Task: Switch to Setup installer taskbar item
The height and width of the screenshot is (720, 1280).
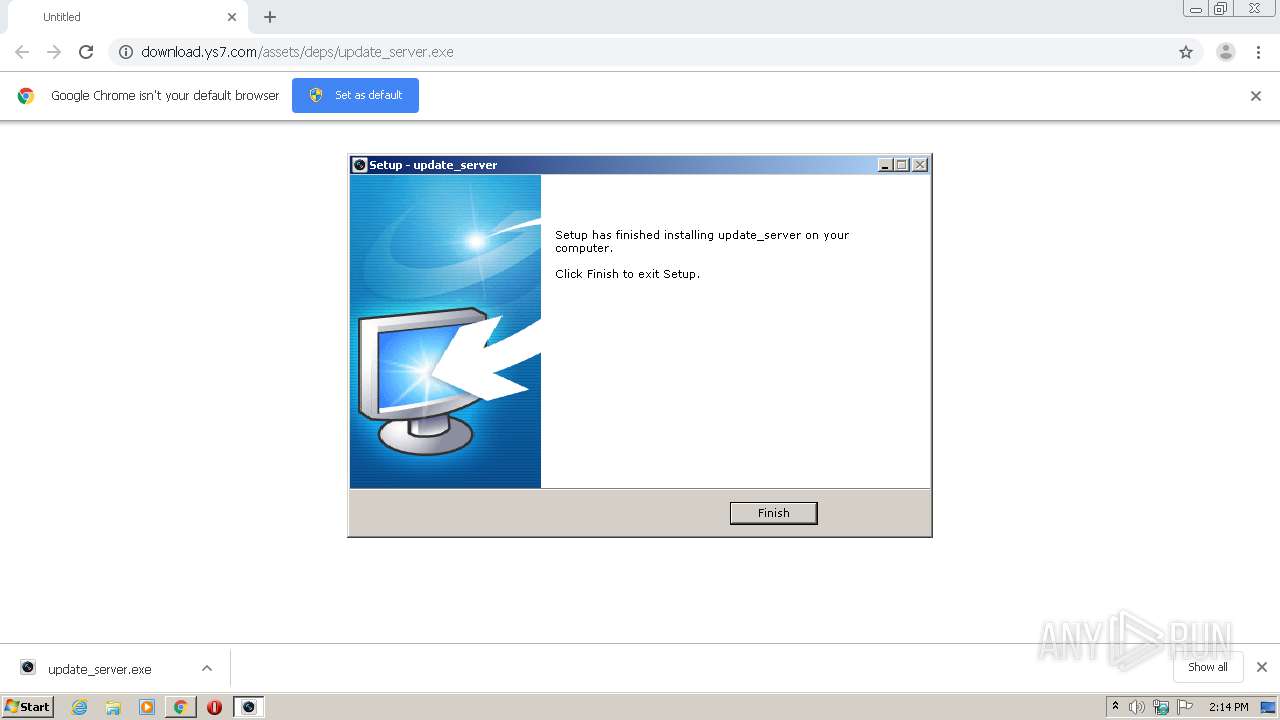Action: tap(249, 707)
